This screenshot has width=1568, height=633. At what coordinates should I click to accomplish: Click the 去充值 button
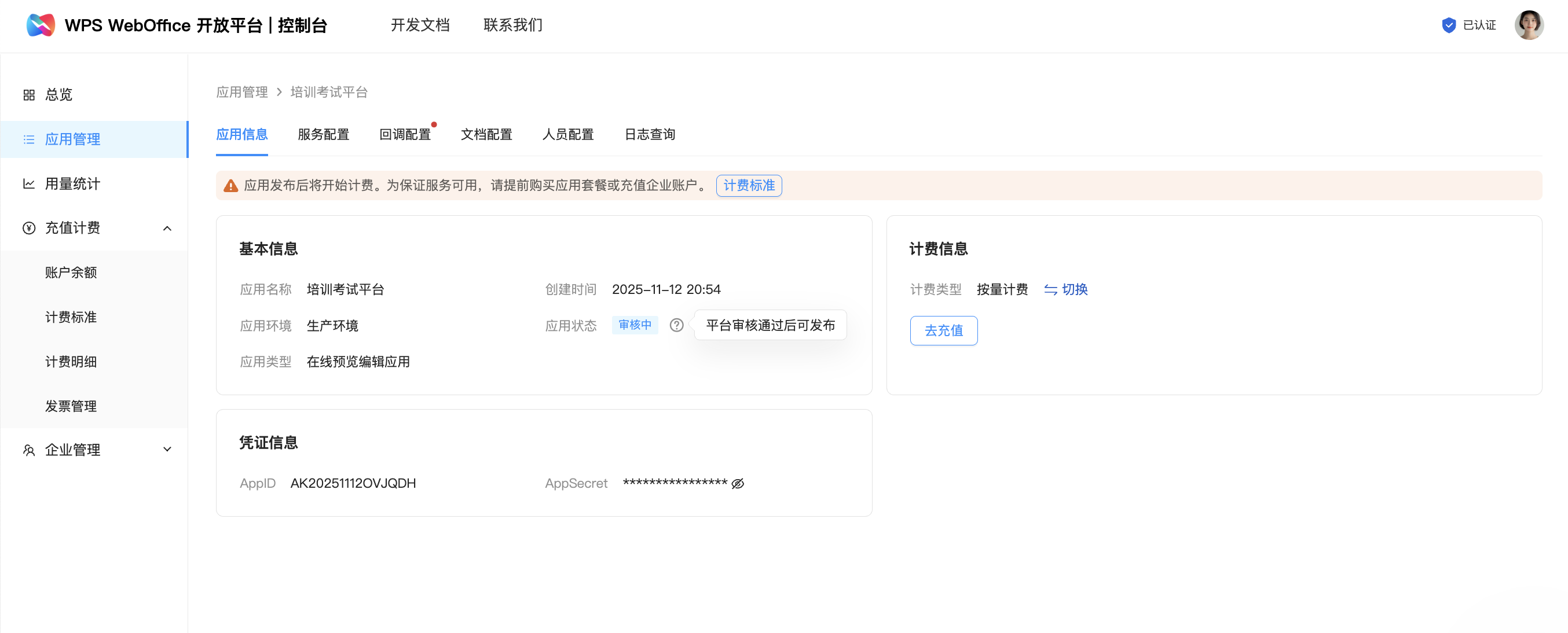click(x=943, y=331)
